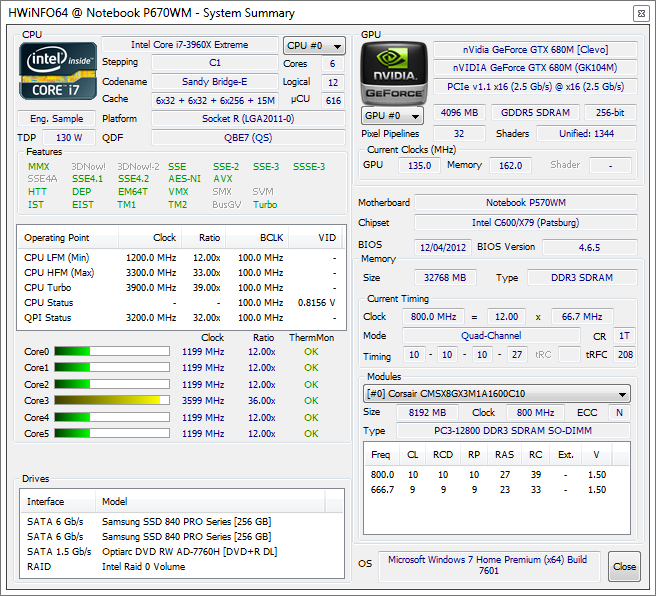The width and height of the screenshot is (656, 596).
Task: Select the 666.7 frequency timing row
Action: coord(496,490)
